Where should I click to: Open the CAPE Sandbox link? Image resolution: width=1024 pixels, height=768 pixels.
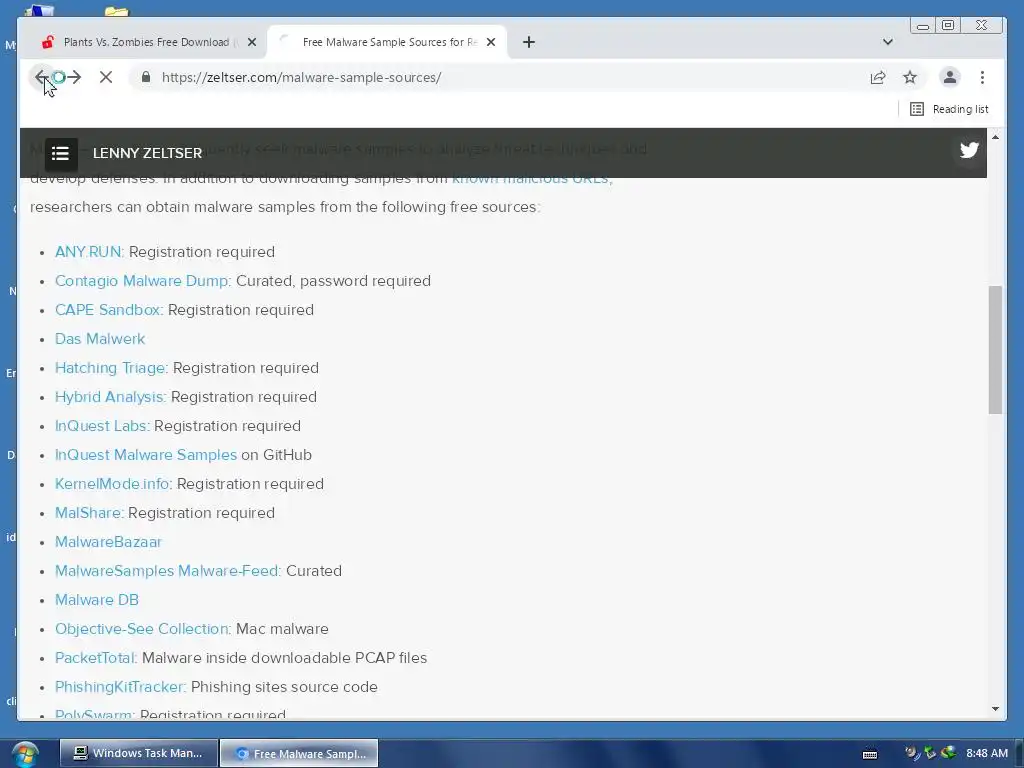108,310
